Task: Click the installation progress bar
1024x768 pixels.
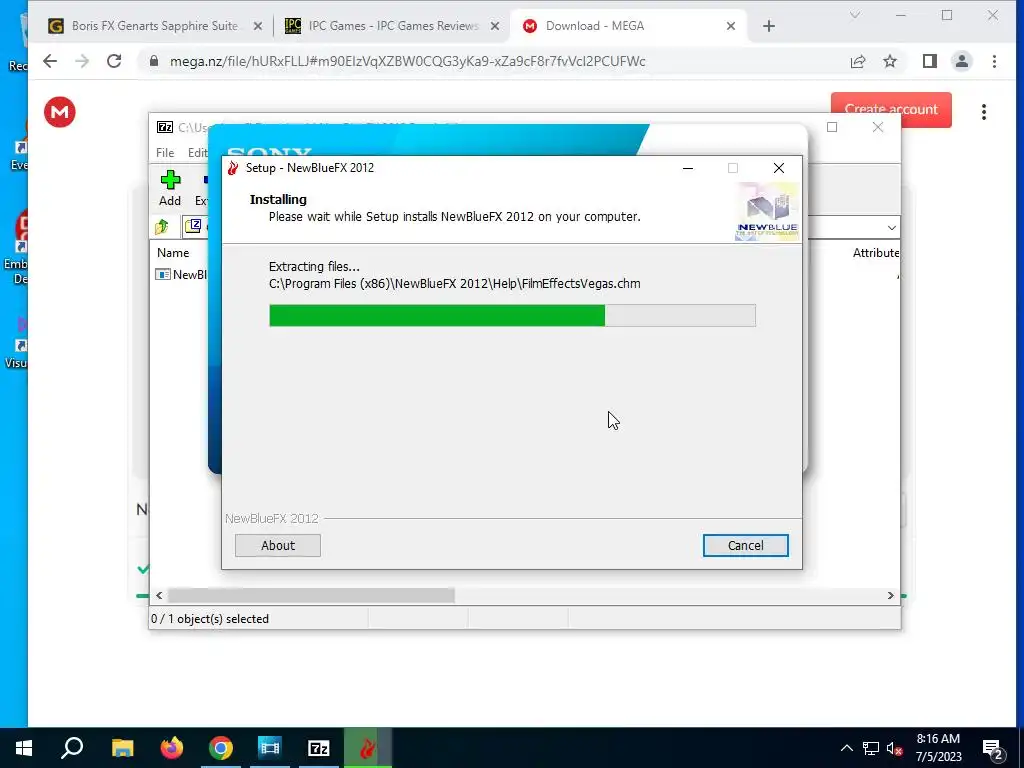Action: 512,315
